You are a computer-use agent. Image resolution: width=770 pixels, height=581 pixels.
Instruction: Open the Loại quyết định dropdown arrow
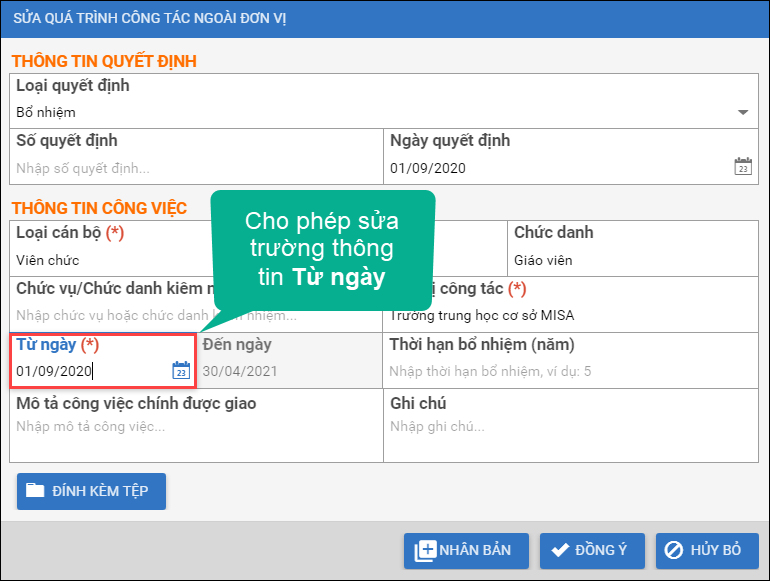[742, 112]
